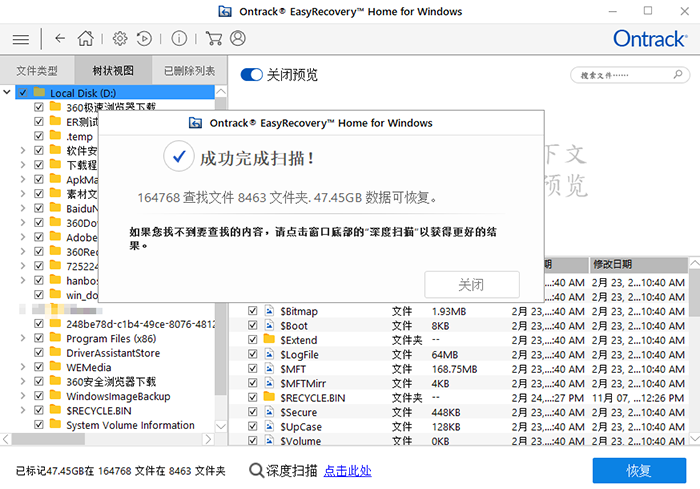
Task: Uncheck the System Volume Information checkbox
Action: [x=39, y=425]
